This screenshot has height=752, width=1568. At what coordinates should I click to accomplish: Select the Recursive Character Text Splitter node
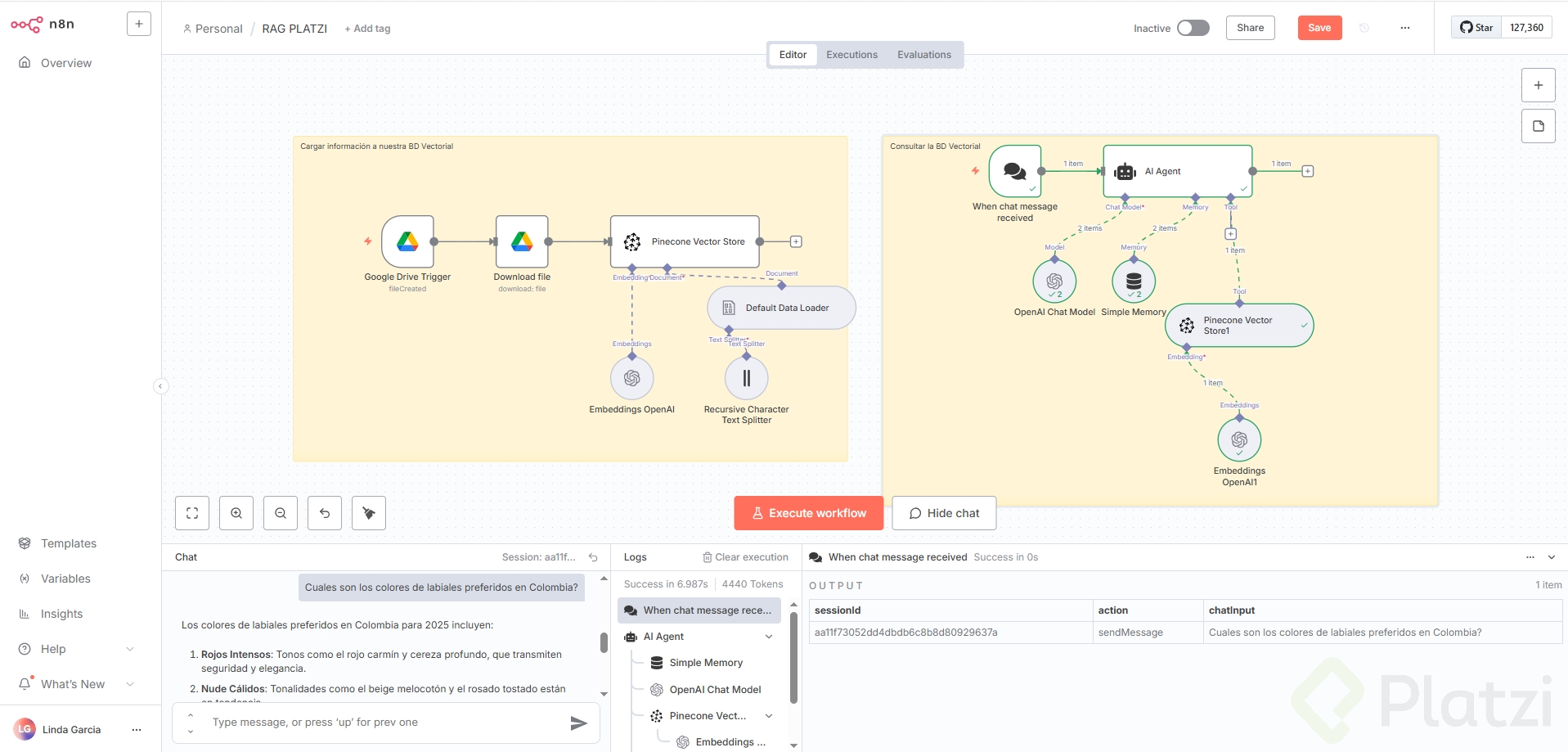(x=747, y=378)
